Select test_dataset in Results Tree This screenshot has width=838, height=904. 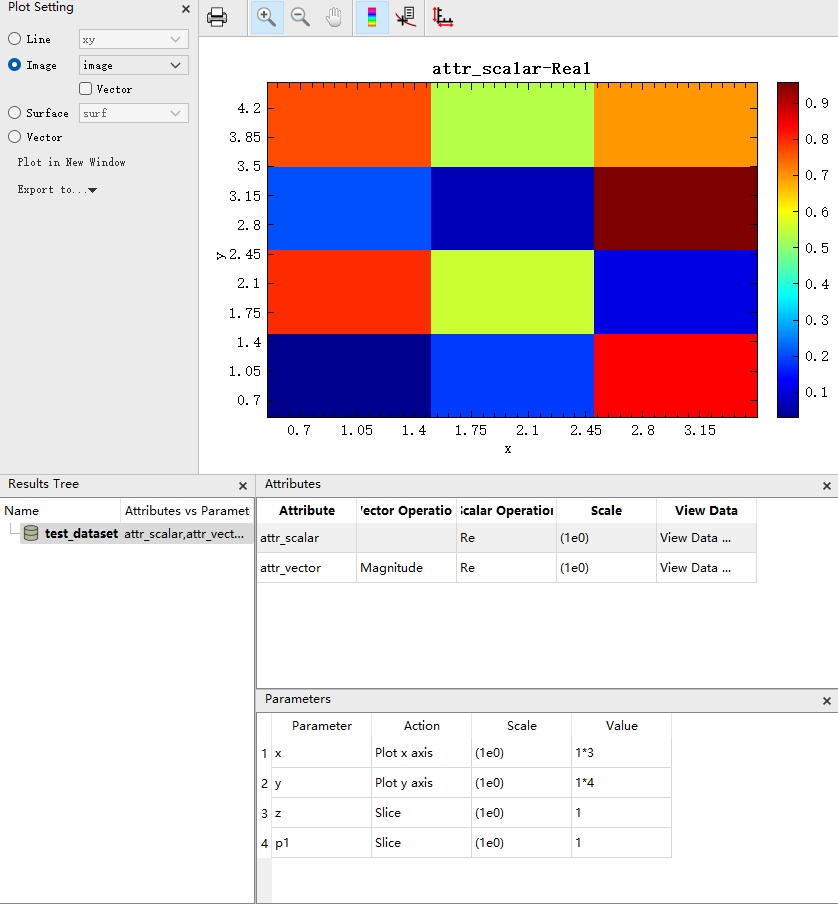tap(81, 533)
